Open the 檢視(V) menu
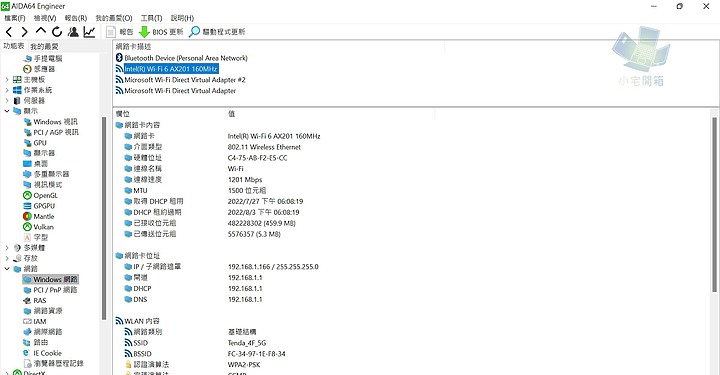 (x=45, y=18)
